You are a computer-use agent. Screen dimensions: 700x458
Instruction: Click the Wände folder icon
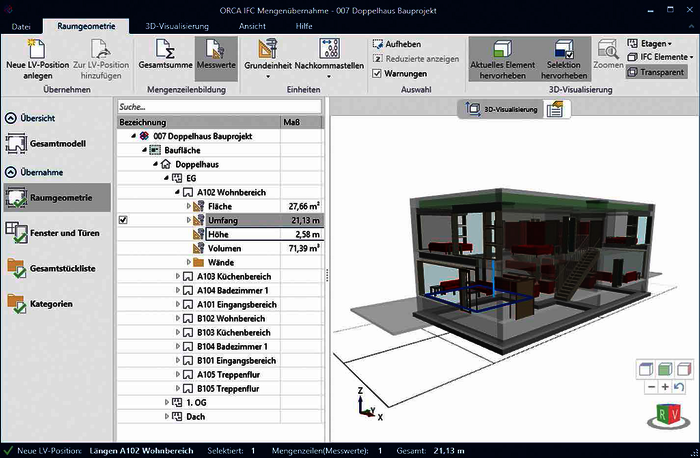(199, 262)
